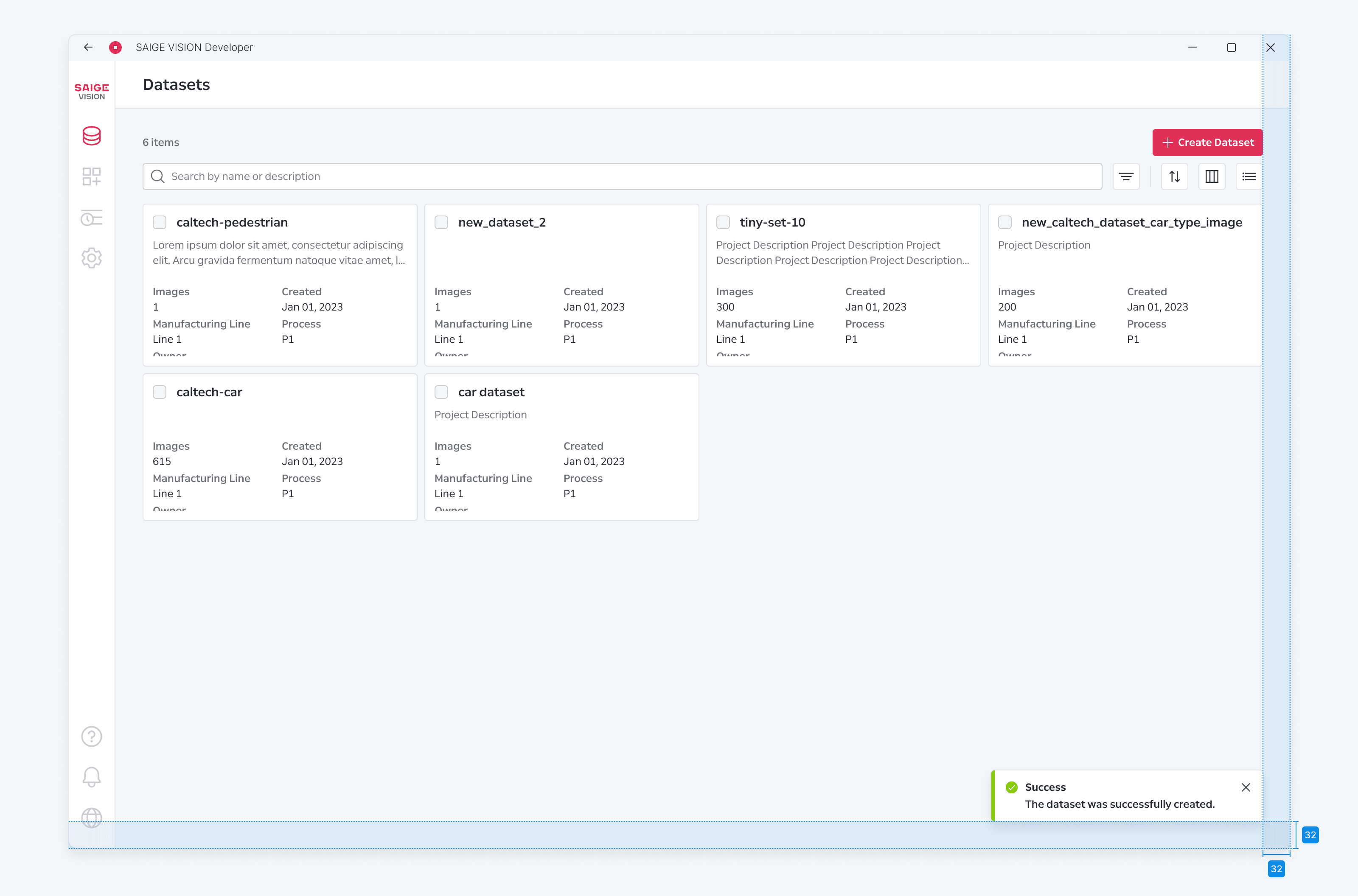The image size is (1358, 896).
Task: Dismiss the Success notification with its X
Action: (1246, 787)
